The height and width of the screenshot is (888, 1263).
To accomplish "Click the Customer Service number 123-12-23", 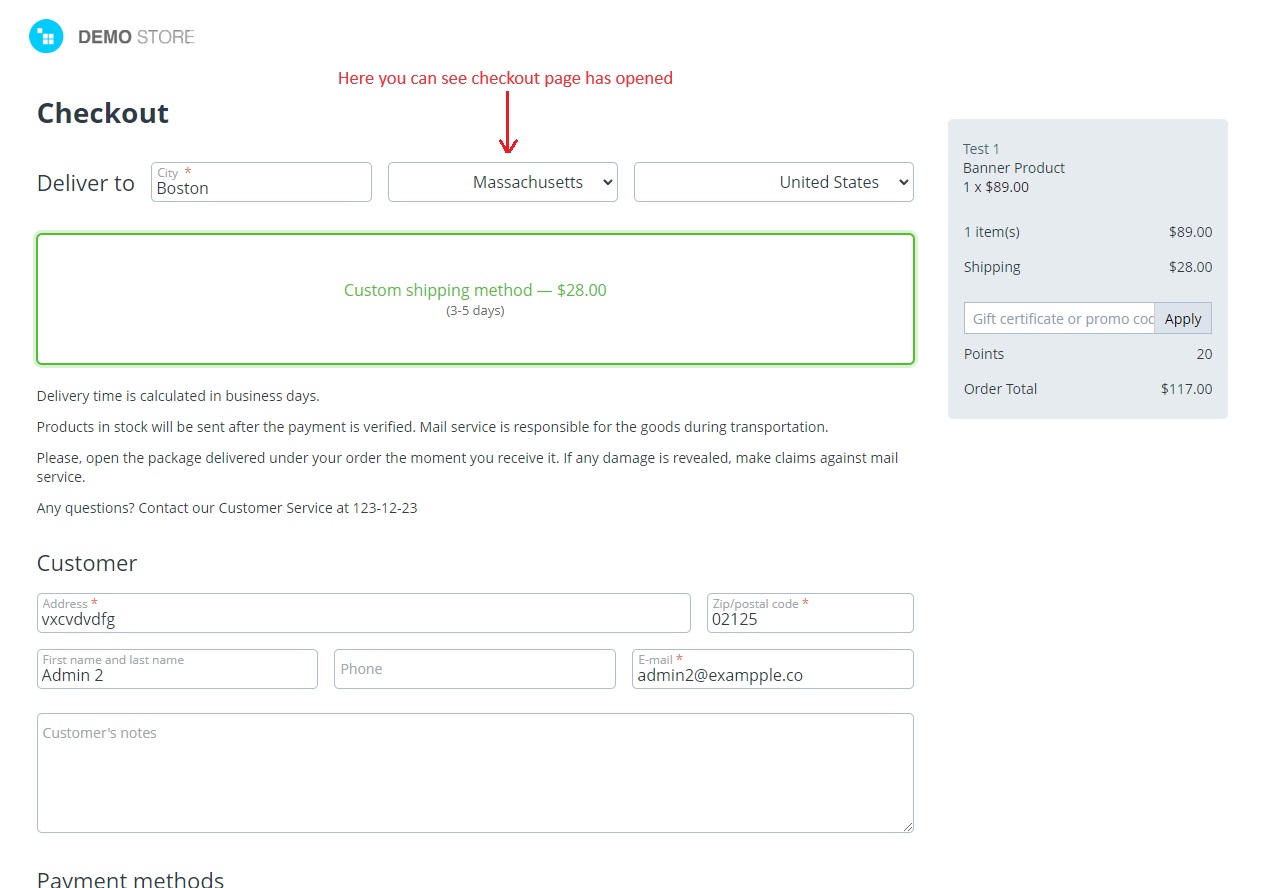I will pos(385,508).
